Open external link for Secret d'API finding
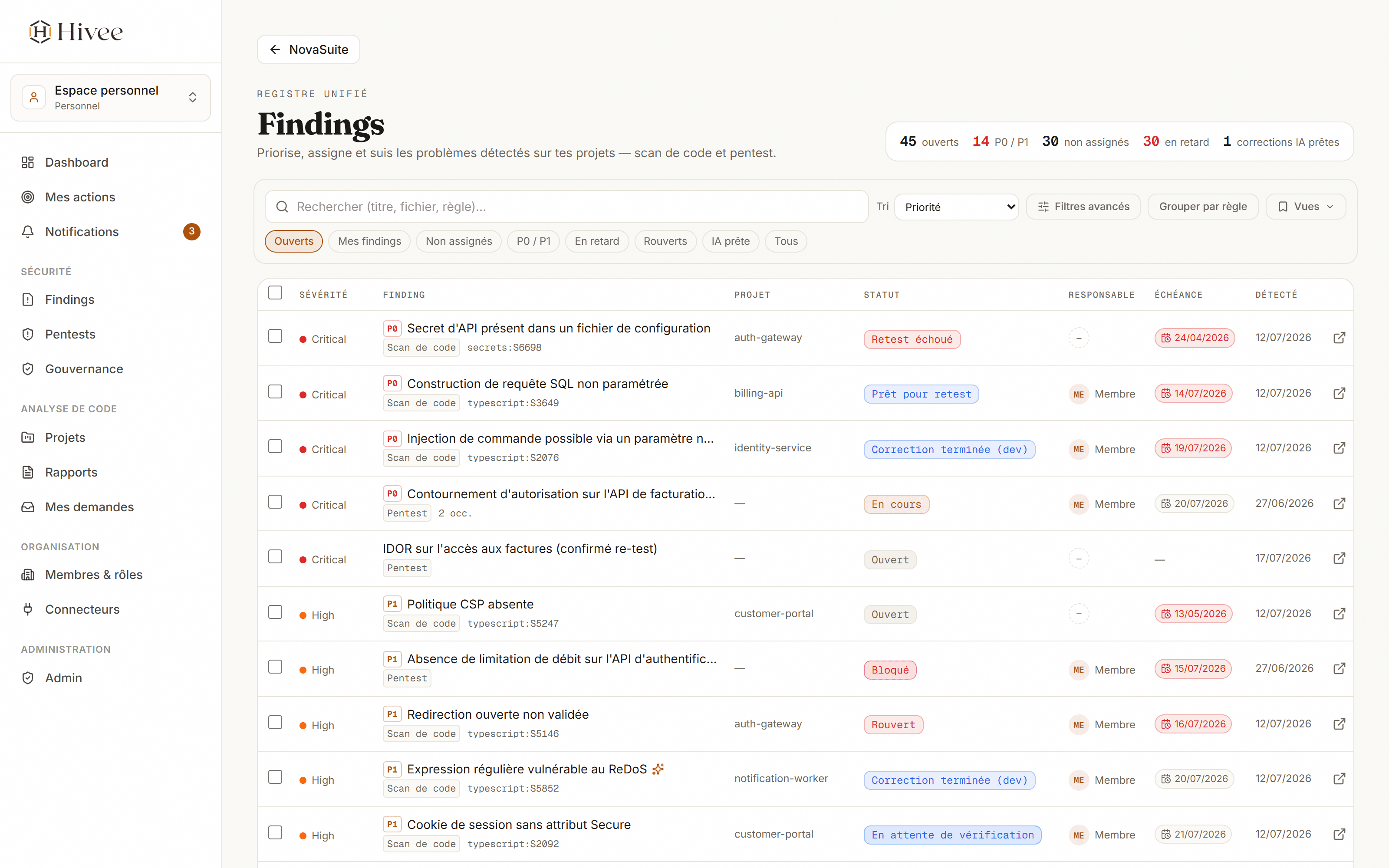The height and width of the screenshot is (868, 1389). 1339,338
